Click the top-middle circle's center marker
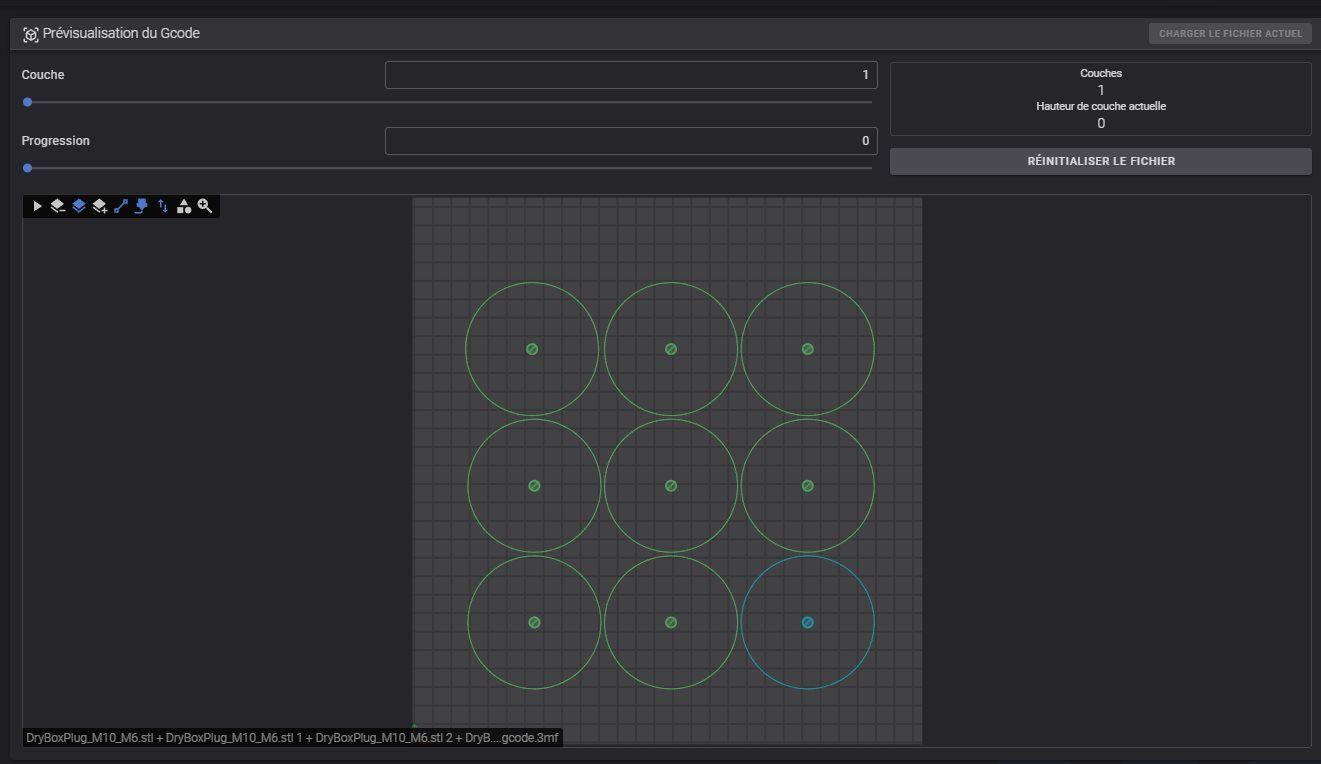The height and width of the screenshot is (764, 1321). pyautogui.click(x=671, y=349)
